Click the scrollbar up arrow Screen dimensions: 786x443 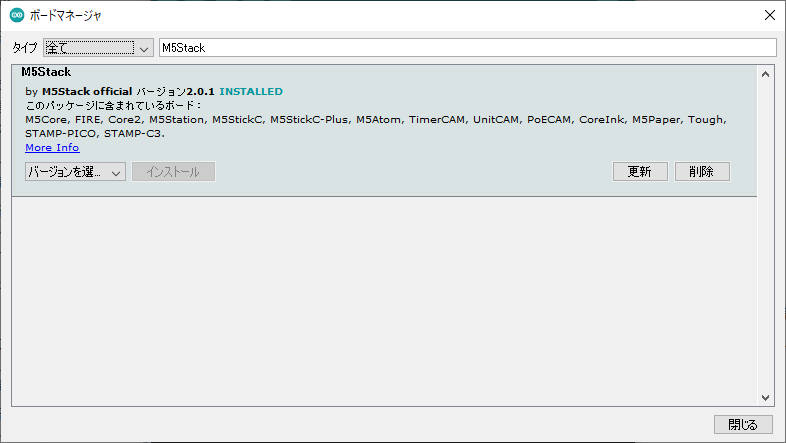click(765, 74)
